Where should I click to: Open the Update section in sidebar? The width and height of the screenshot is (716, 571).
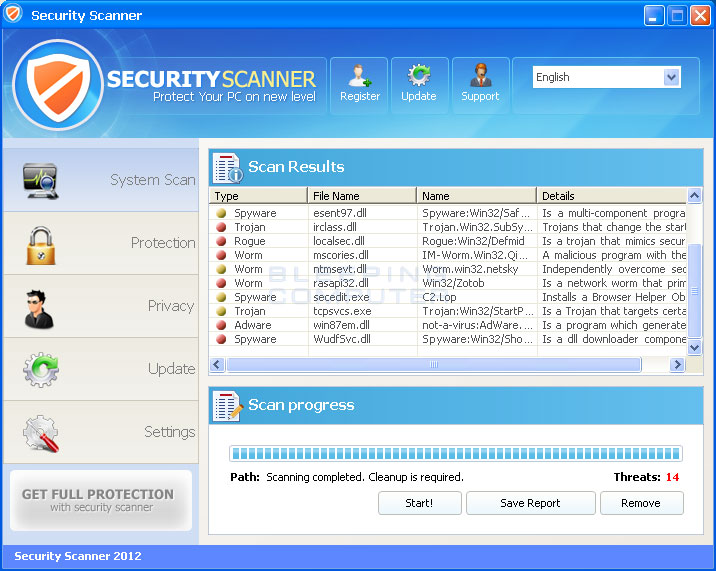click(100, 369)
